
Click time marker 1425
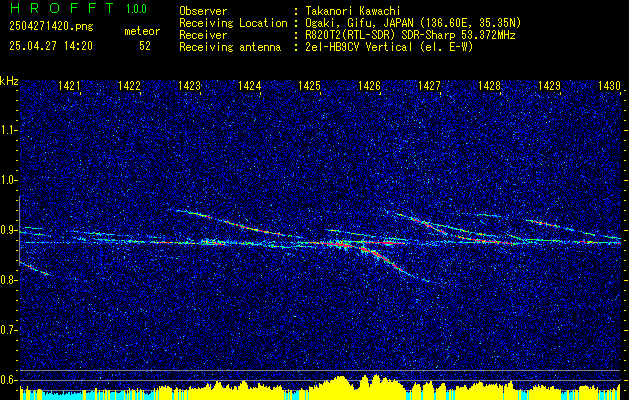[309, 85]
